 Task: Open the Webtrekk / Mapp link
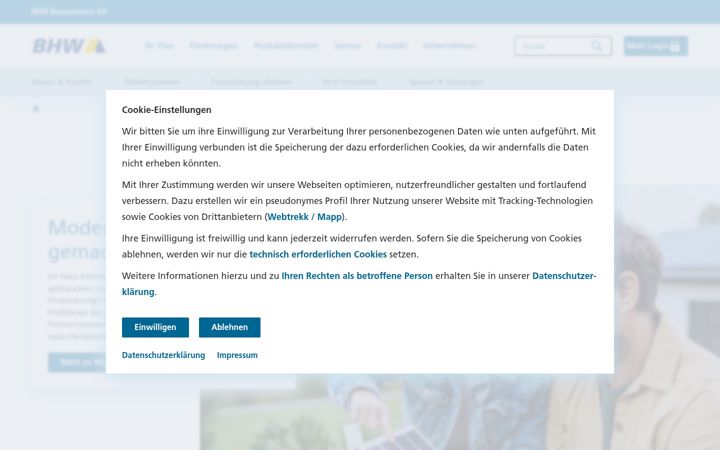(x=305, y=217)
